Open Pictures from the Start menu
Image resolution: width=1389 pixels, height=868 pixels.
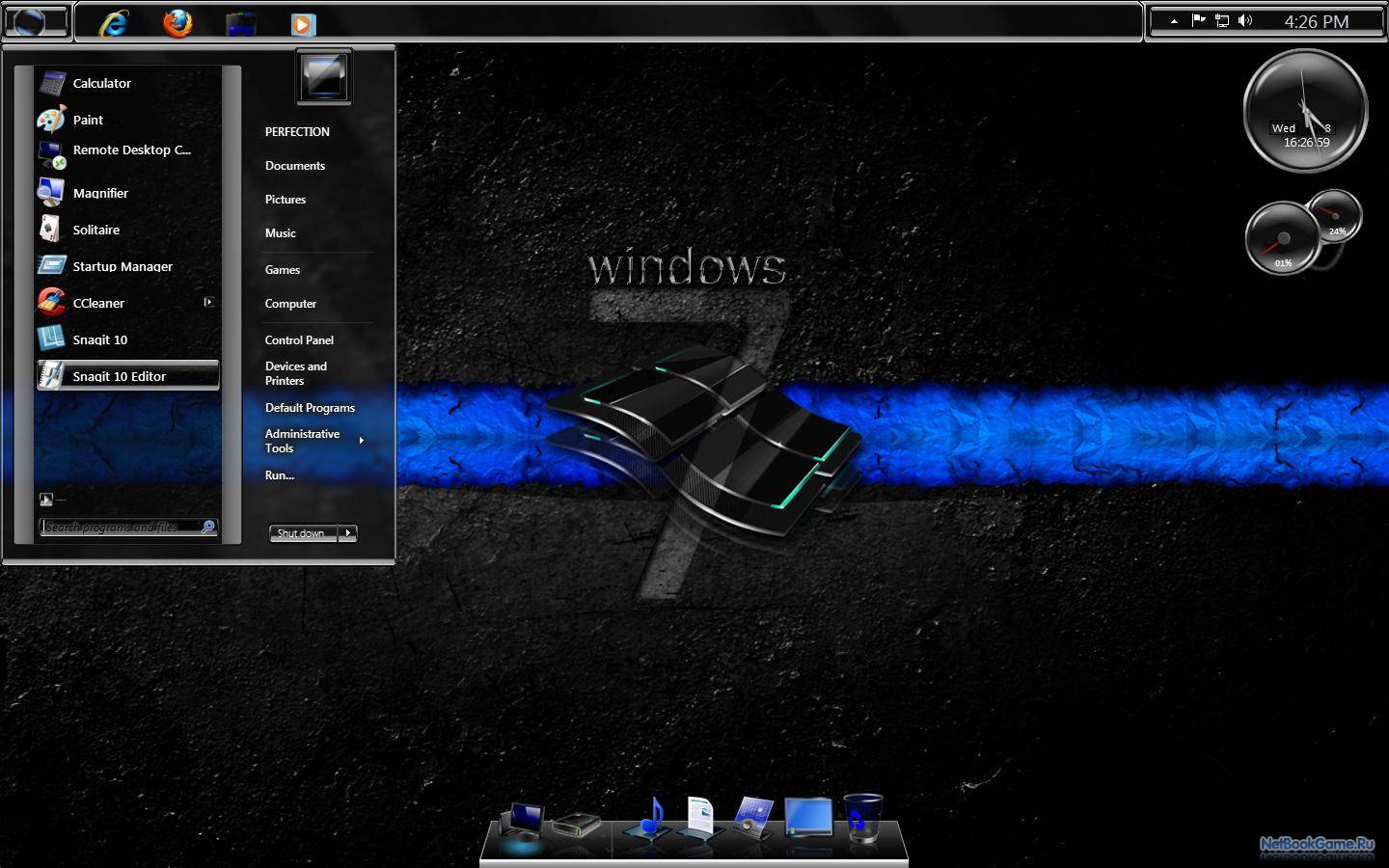click(286, 200)
